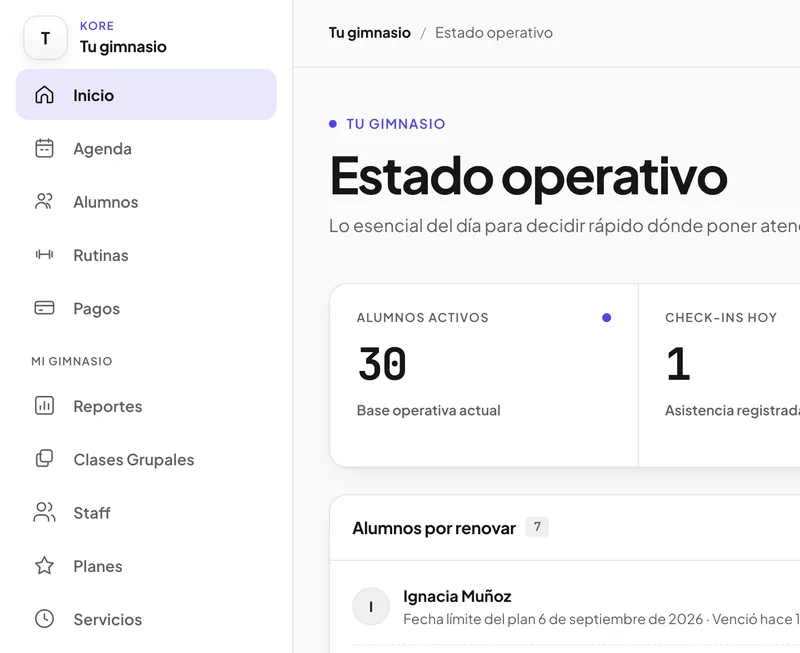Screen dimensions: 800x653
Task: Click the Base operativa actual text
Action: [429, 410]
